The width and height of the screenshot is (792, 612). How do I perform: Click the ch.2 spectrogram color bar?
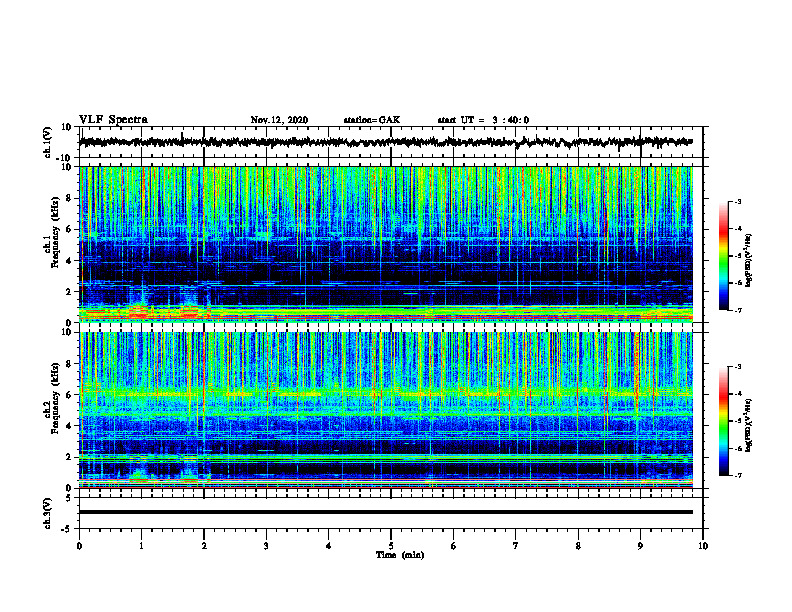[723, 421]
